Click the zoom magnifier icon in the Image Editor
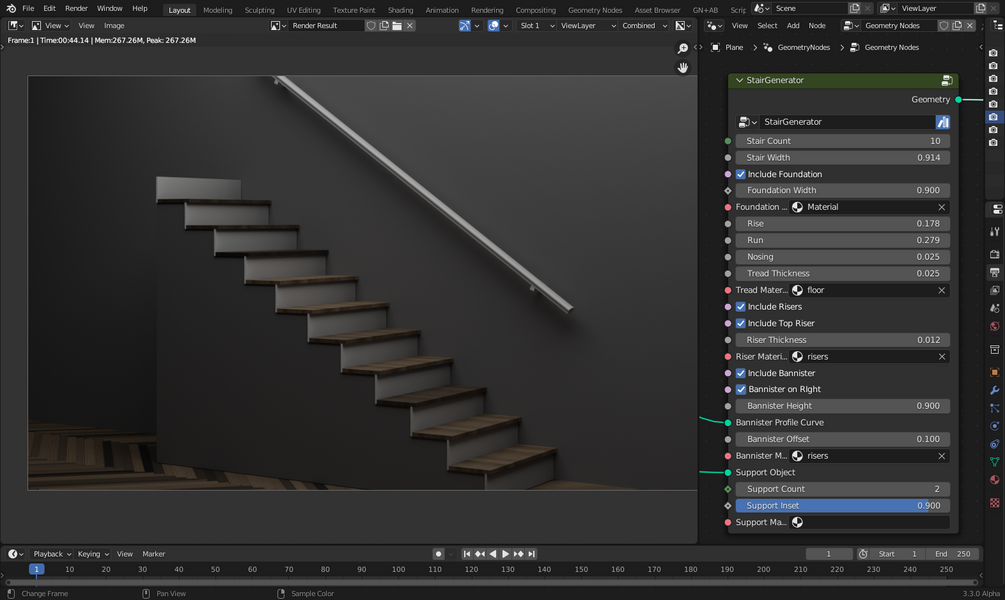The height and width of the screenshot is (600, 1005). coord(682,47)
